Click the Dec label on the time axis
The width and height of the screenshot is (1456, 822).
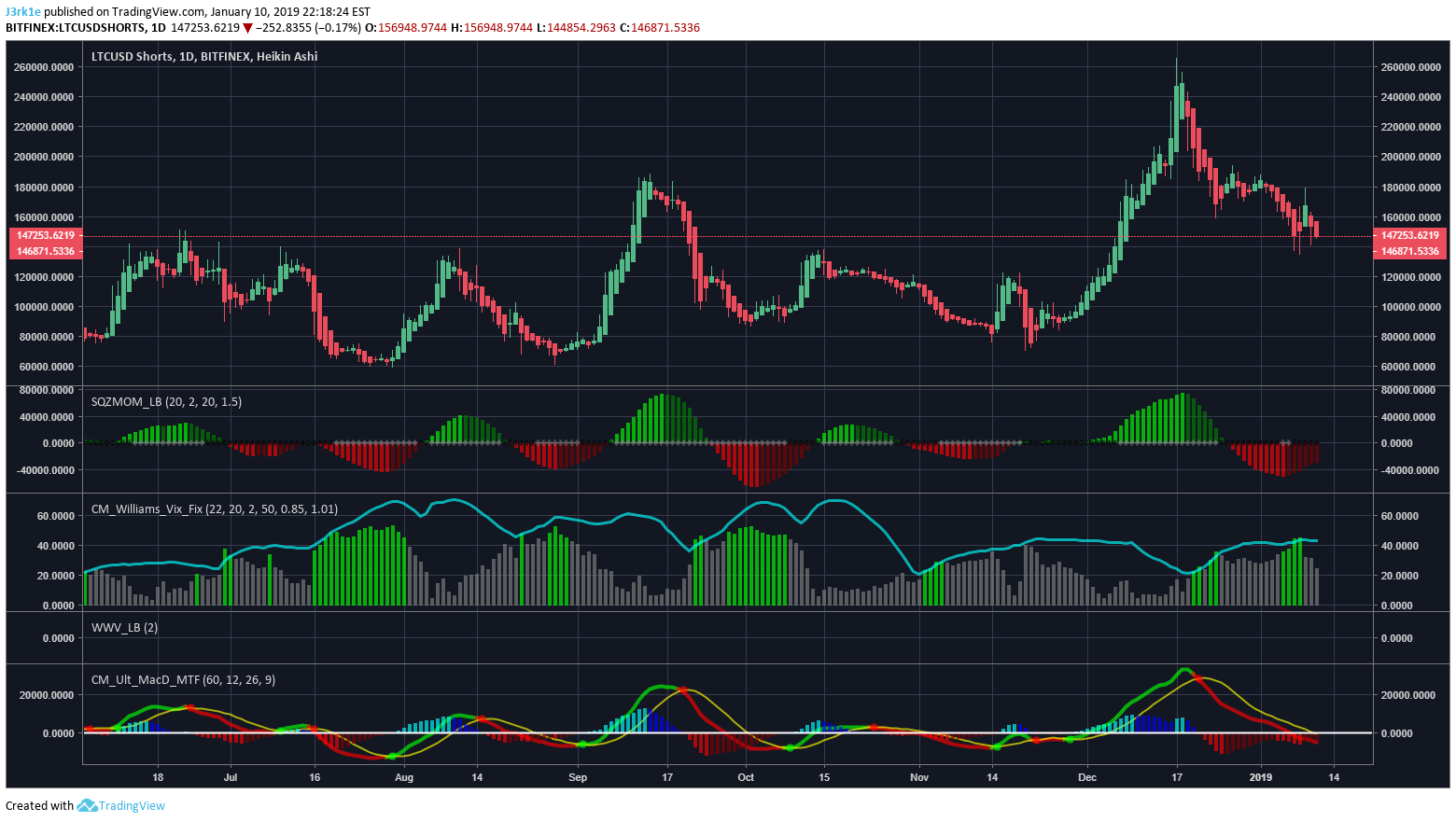[x=1087, y=777]
